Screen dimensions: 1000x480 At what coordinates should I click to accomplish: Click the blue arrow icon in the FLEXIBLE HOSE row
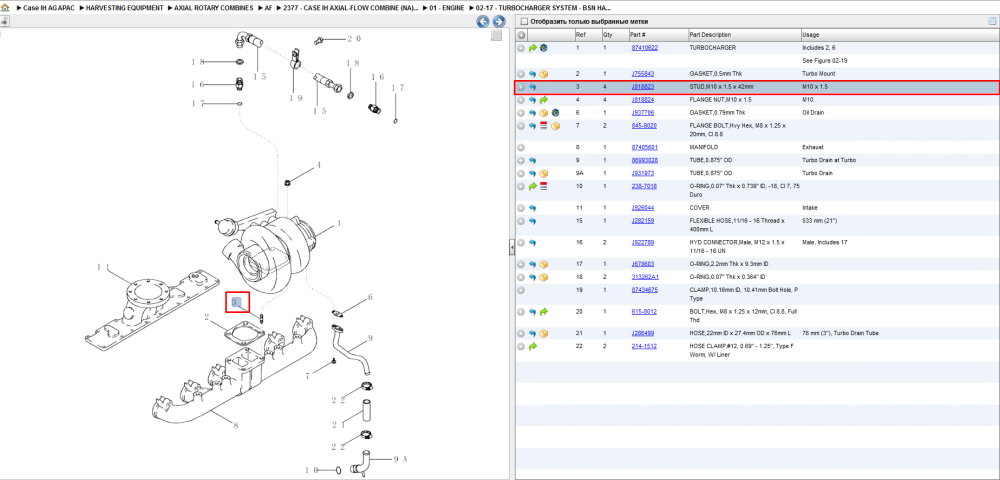tap(533, 221)
